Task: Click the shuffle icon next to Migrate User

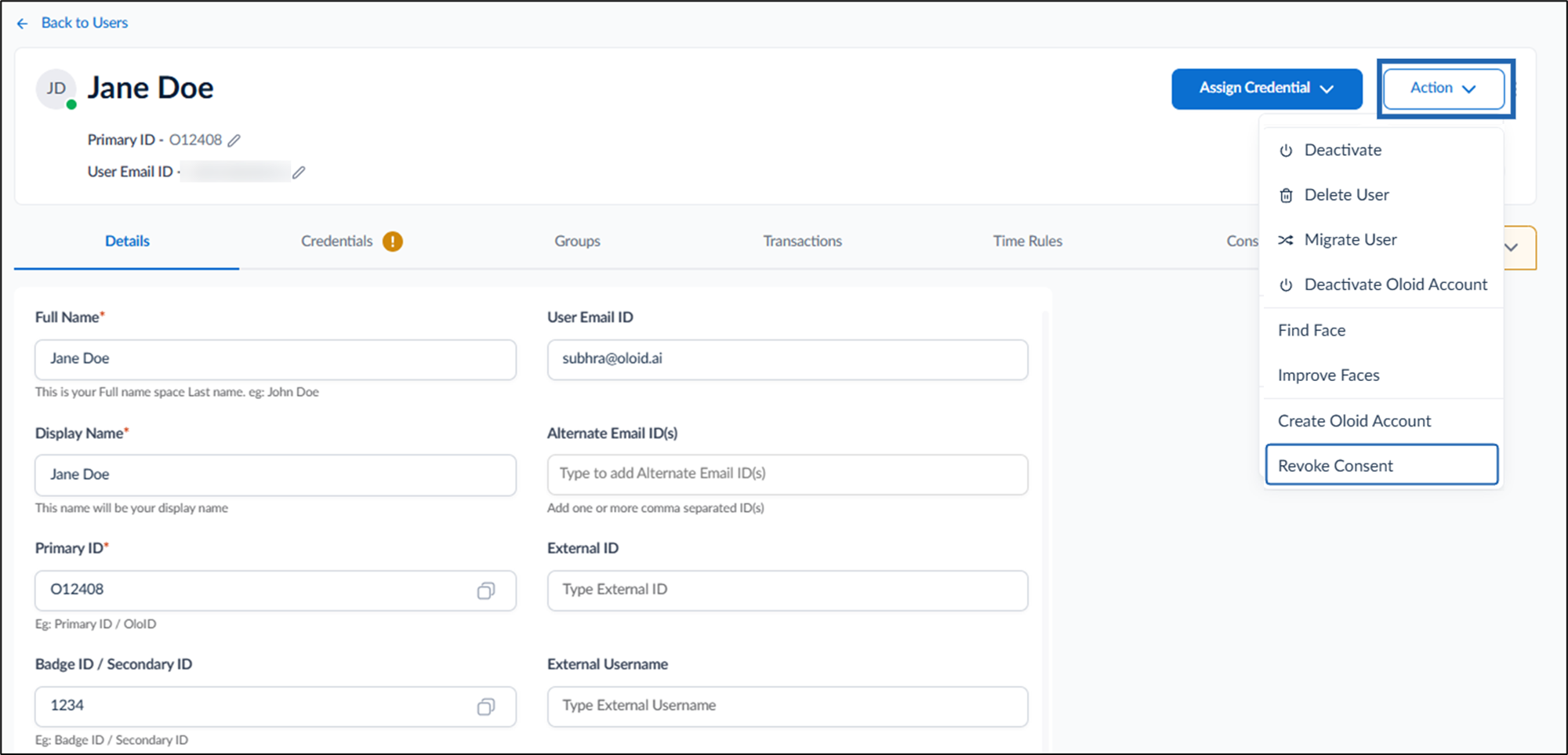Action: coord(1286,240)
